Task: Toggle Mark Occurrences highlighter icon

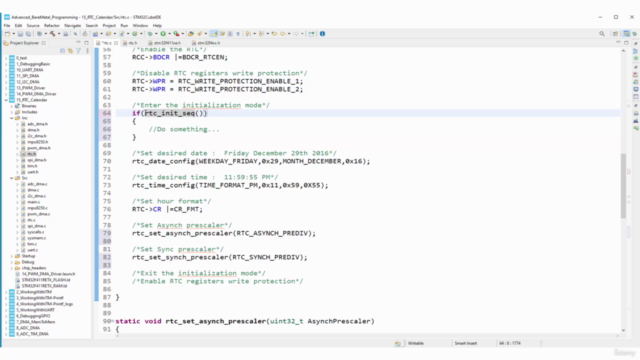Action: tap(213, 34)
